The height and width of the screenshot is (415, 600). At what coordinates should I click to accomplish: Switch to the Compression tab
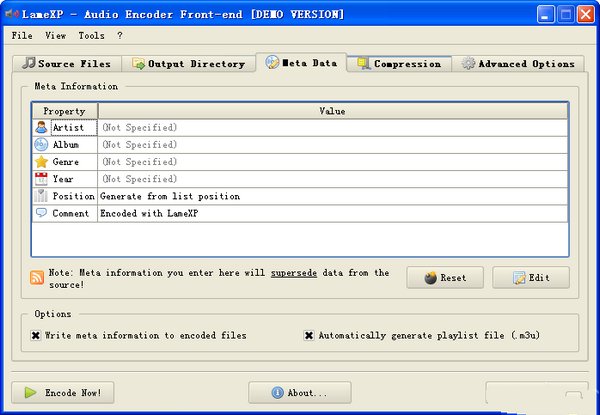399,63
